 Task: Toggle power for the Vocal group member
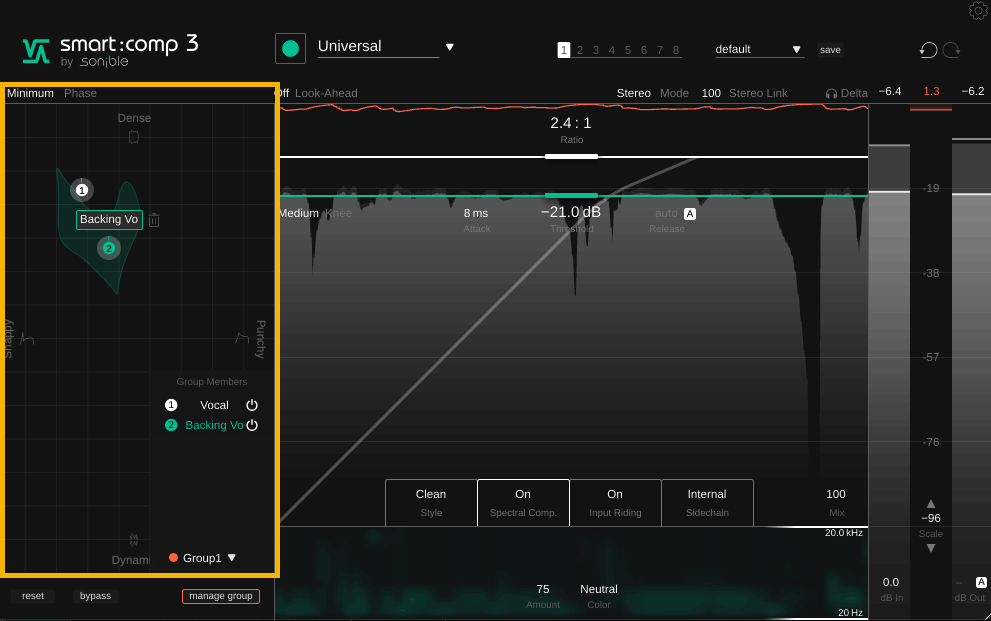(x=251, y=405)
